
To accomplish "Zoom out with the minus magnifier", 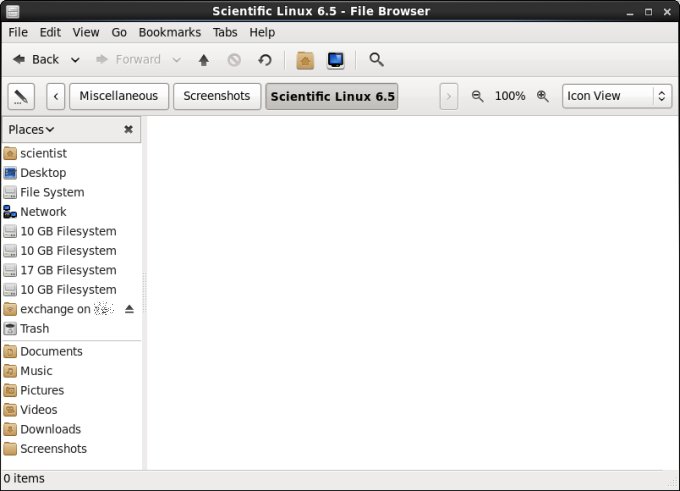I will pos(477,96).
